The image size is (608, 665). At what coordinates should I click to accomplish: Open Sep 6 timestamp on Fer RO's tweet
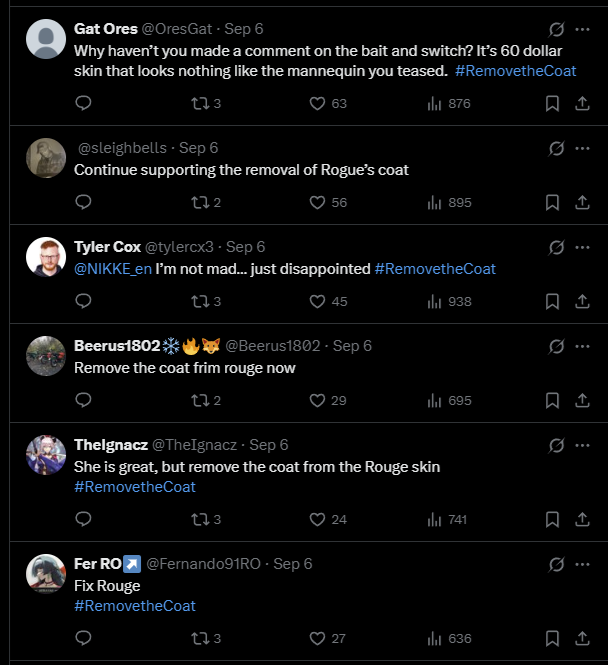tap(292, 564)
